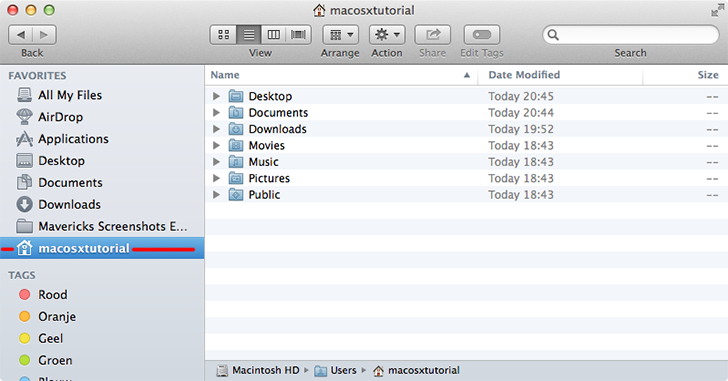Go forward with the right arrow
Viewport: 728px width, 381px height.
coord(44,35)
